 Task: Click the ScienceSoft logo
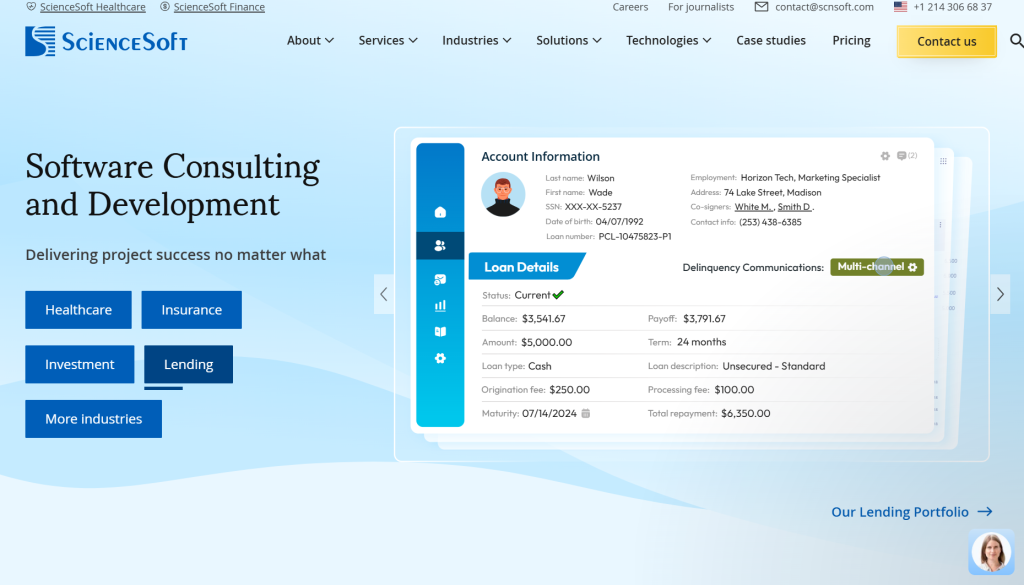click(x=106, y=41)
